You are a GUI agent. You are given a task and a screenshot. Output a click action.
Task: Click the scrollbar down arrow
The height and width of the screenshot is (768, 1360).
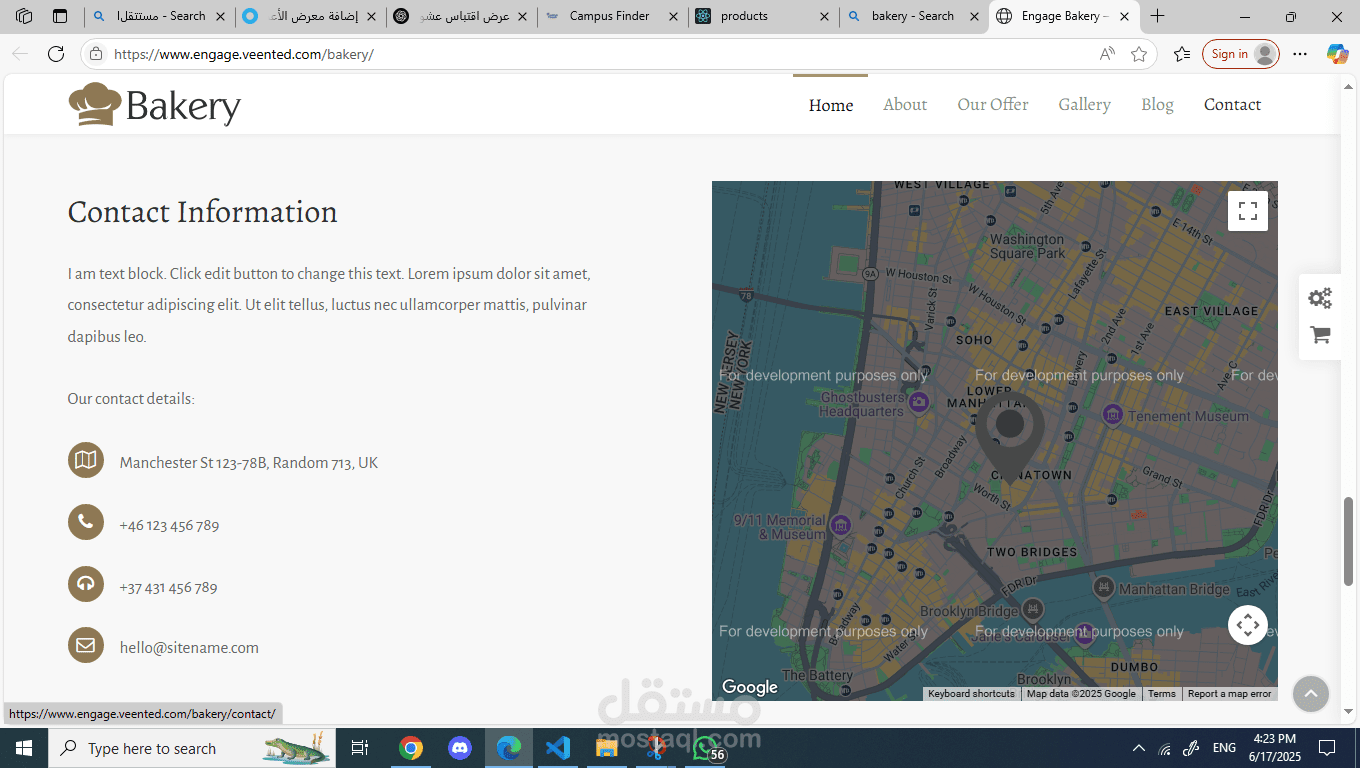click(x=1349, y=712)
